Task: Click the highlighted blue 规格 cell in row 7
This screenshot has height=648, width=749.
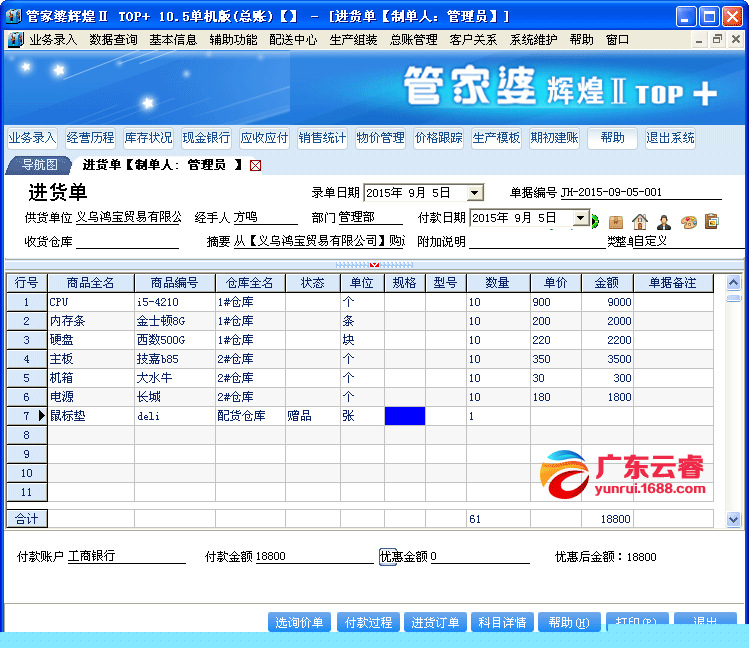Action: click(405, 416)
